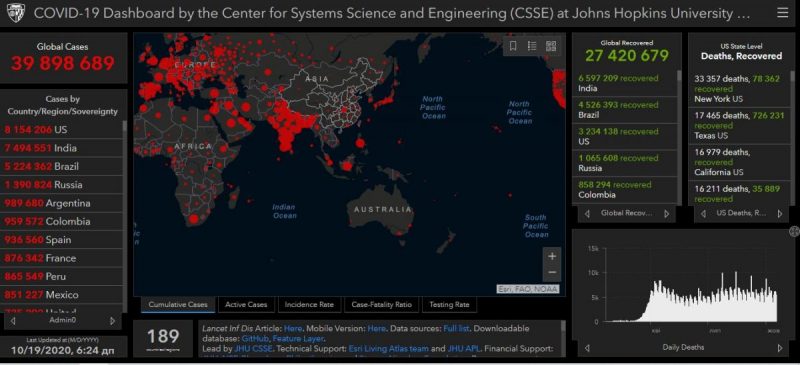Image resolution: width=800 pixels, height=365 pixels.
Task: Select the Argentina row in cases list
Action: click(x=62, y=203)
